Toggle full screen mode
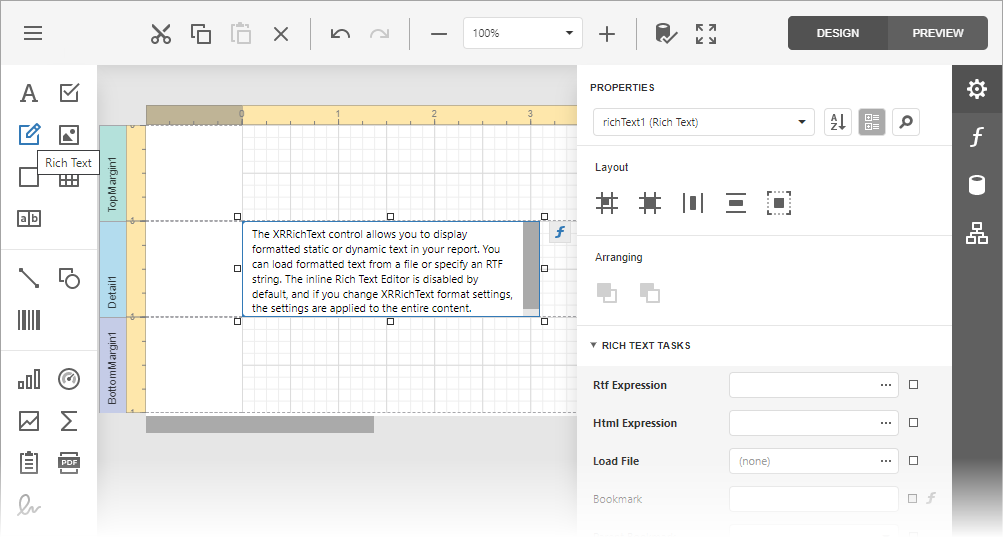The height and width of the screenshot is (538, 1003). tap(706, 34)
